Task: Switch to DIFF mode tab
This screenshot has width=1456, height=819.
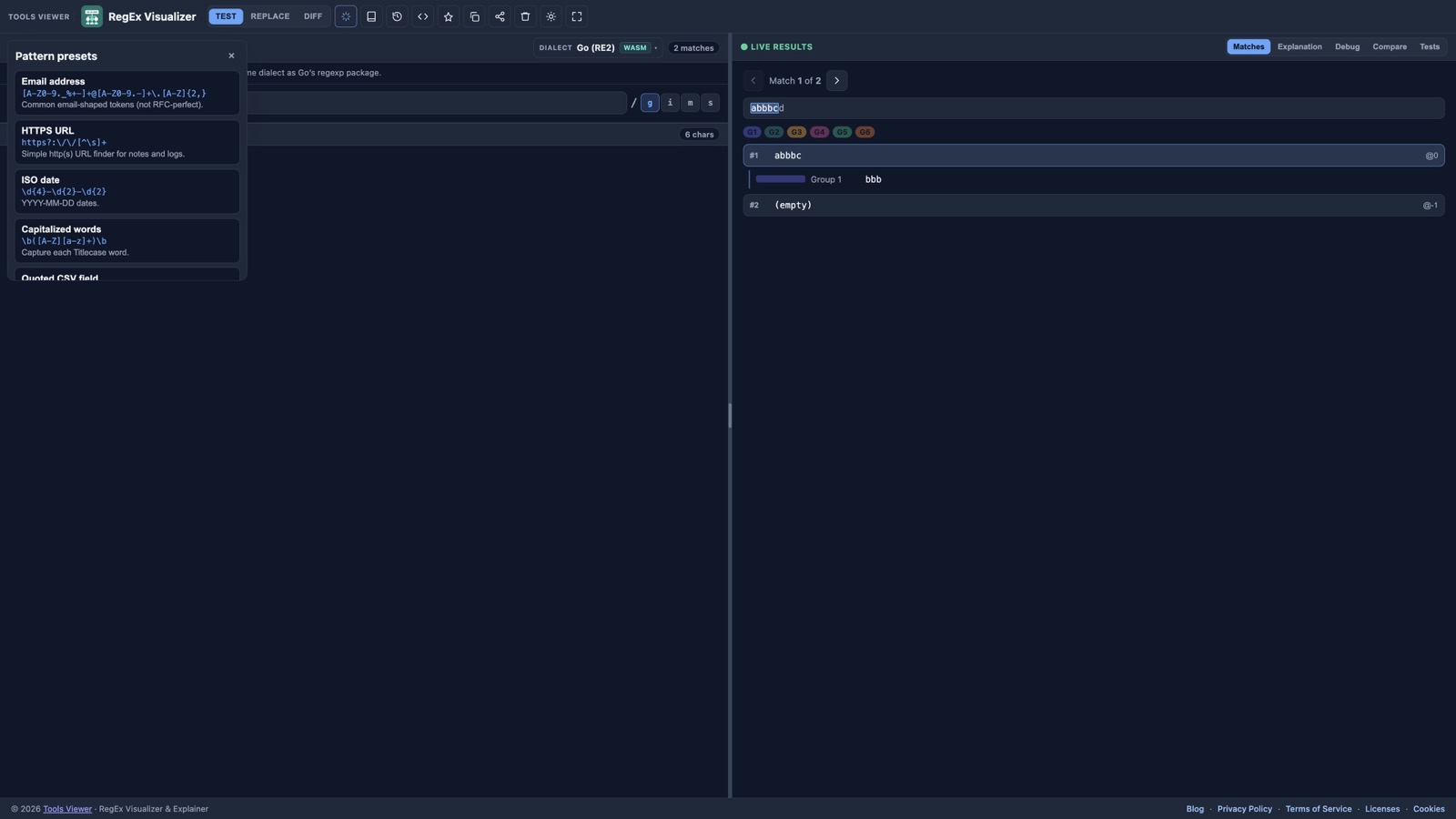Action: click(x=313, y=16)
